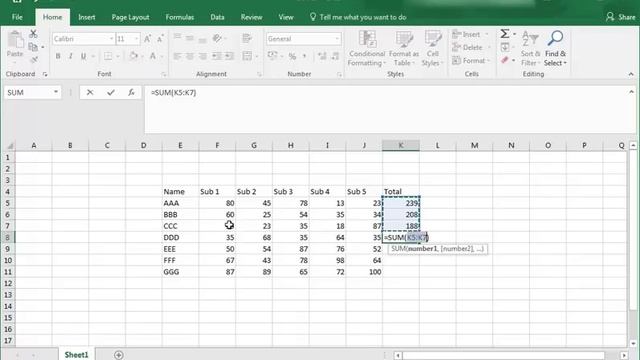Open the Calibri font name dropdown

click(x=111, y=39)
